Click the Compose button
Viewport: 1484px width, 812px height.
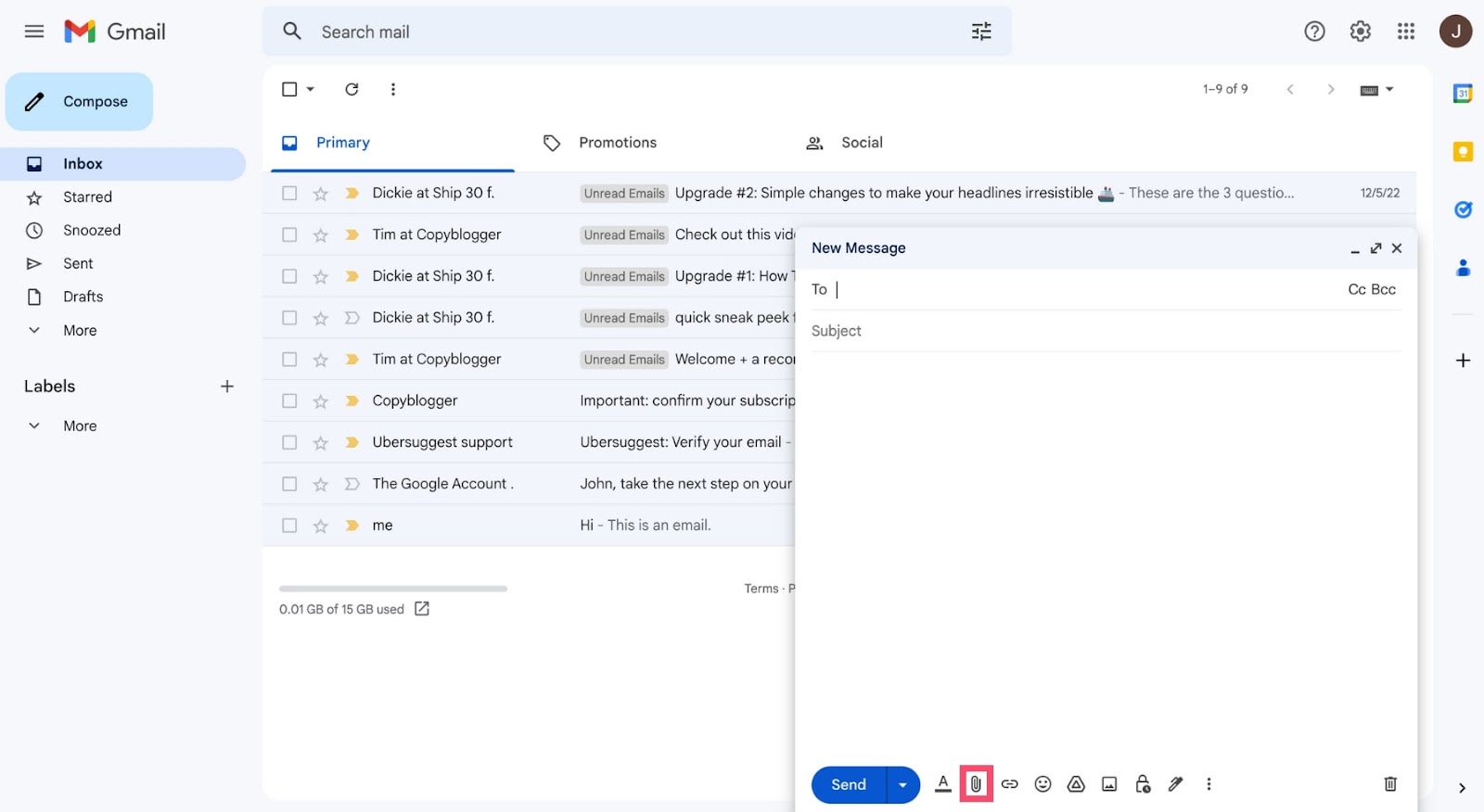pos(79,102)
